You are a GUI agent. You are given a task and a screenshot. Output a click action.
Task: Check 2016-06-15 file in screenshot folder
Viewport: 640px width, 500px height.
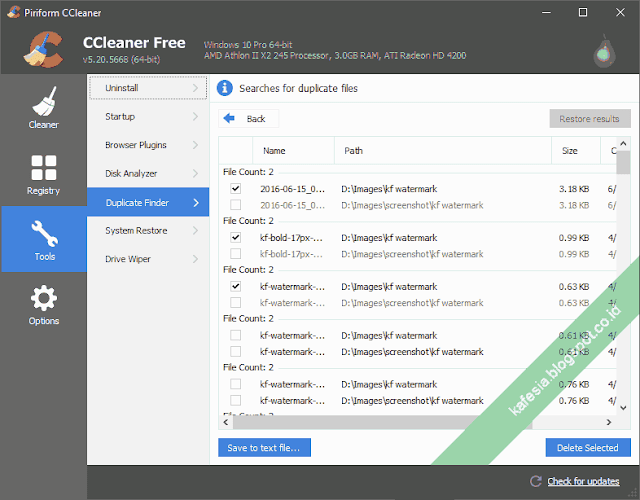pyautogui.click(x=236, y=205)
